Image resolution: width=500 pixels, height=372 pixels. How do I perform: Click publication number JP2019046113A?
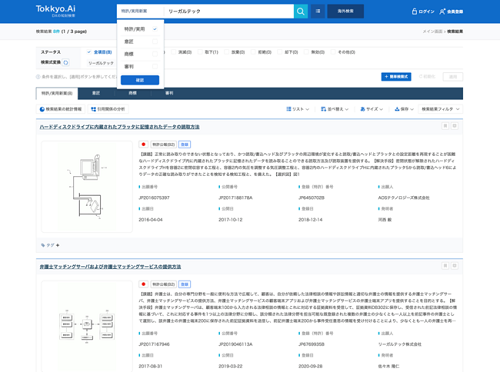tap(236, 344)
